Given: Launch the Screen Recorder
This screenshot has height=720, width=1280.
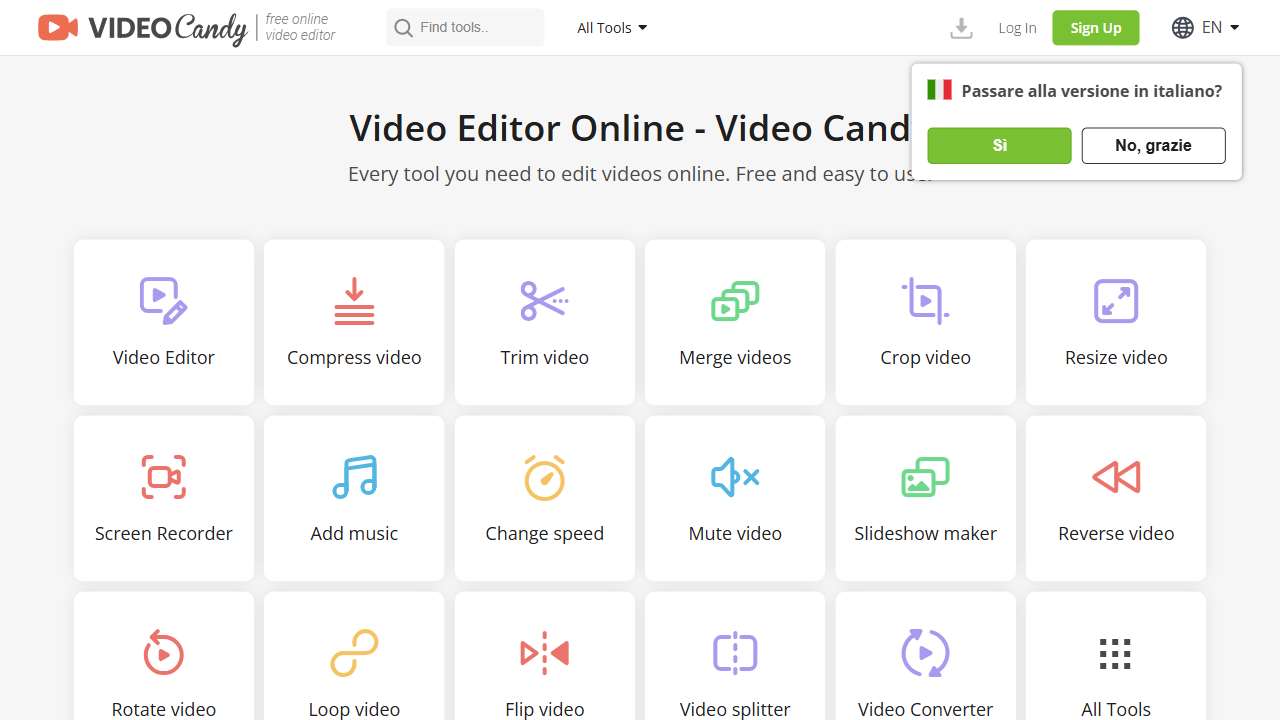Looking at the screenshot, I should (x=163, y=498).
